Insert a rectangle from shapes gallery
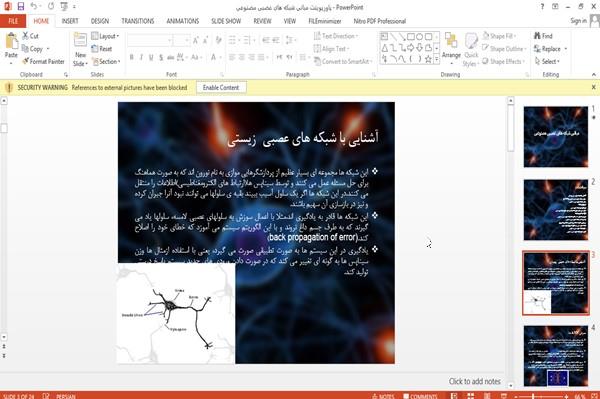 pos(411,37)
